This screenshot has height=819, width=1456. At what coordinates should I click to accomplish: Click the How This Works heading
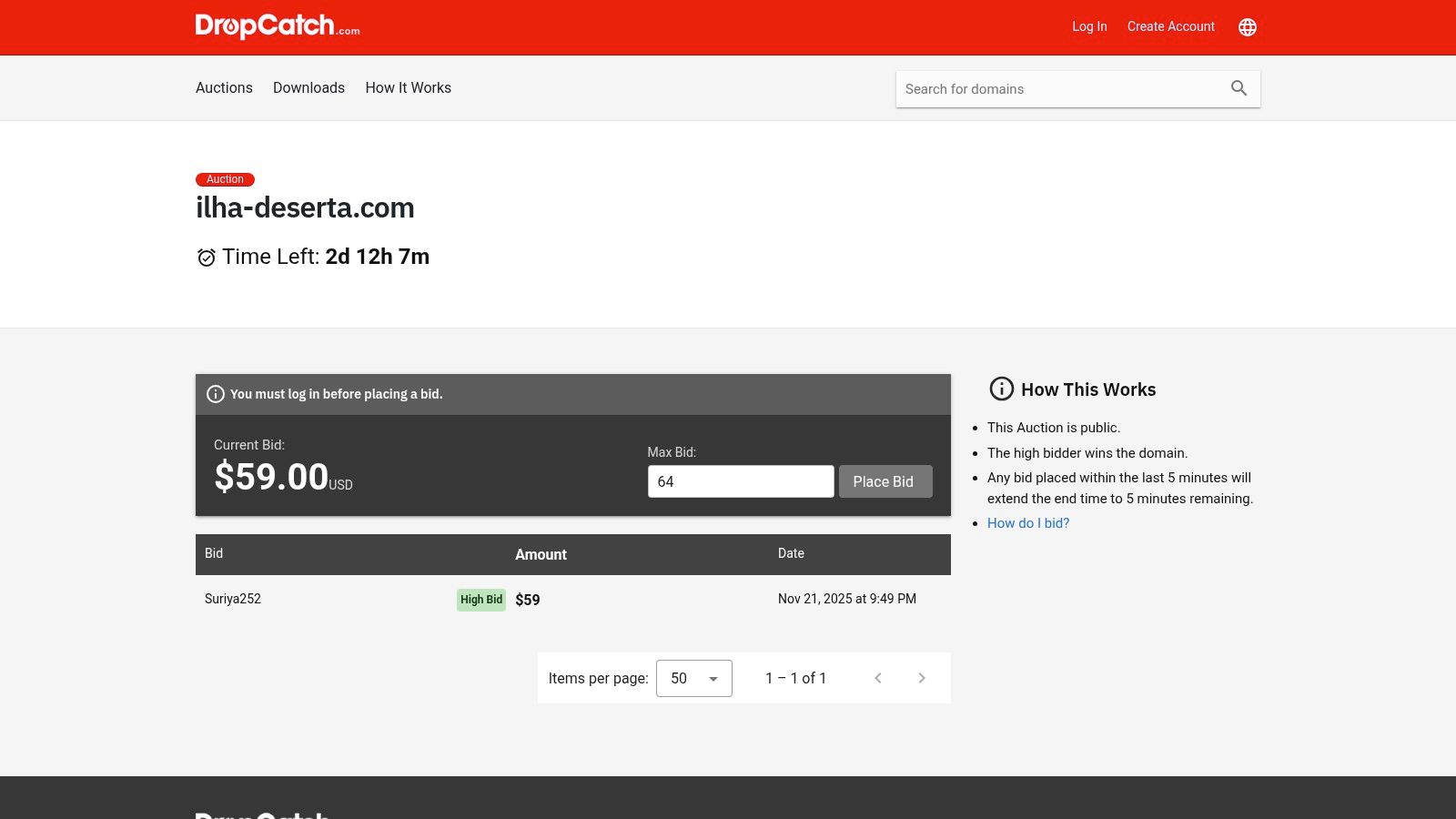click(1088, 389)
